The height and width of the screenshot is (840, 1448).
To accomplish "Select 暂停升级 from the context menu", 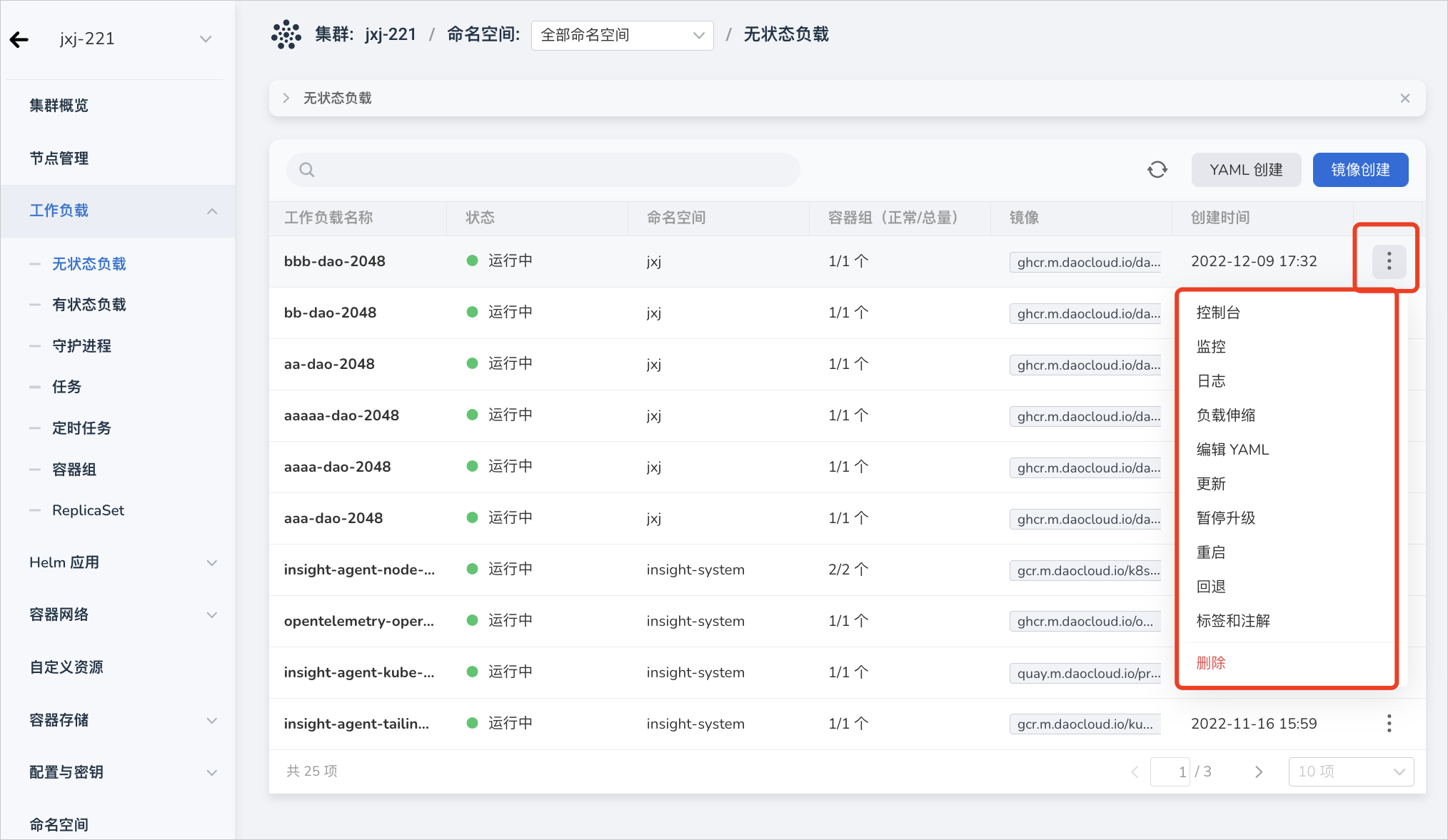I will click(x=1225, y=518).
